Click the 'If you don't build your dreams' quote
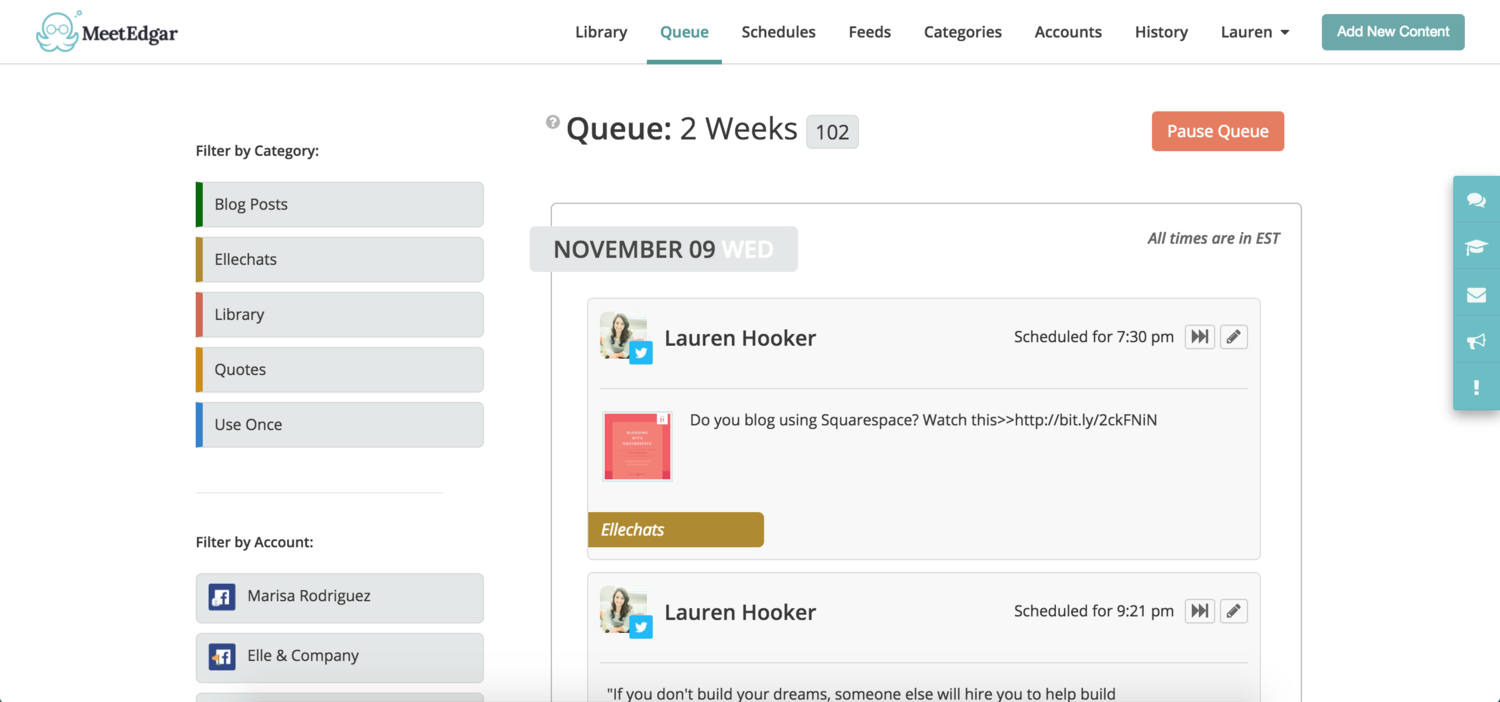 pos(860,693)
